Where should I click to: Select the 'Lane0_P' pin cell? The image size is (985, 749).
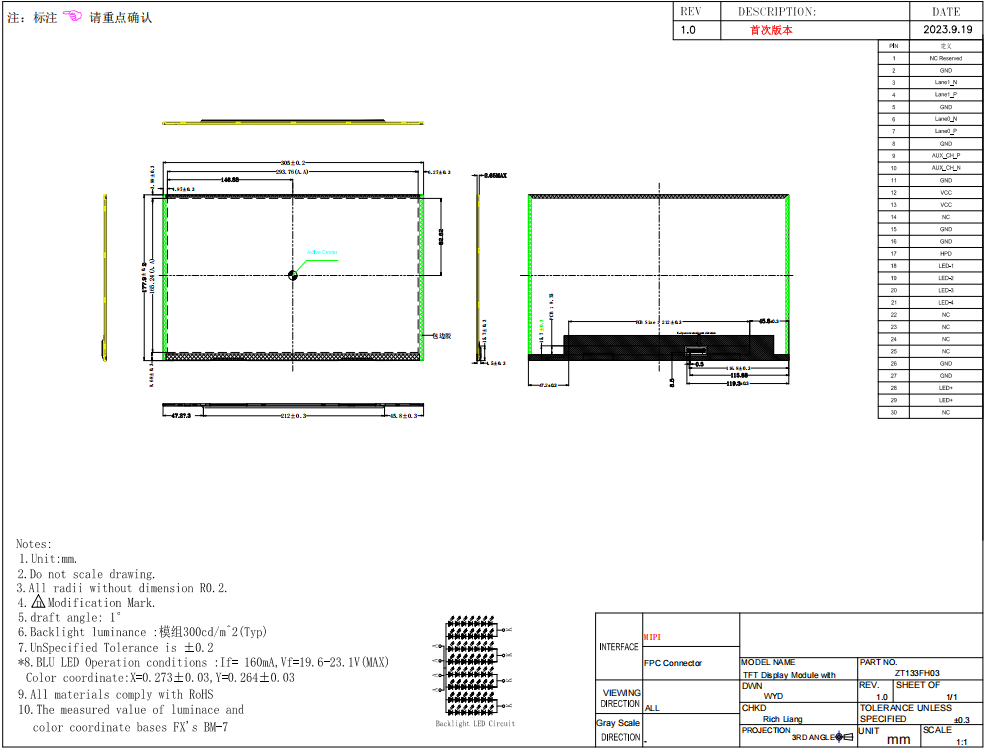pyautogui.click(x=946, y=131)
